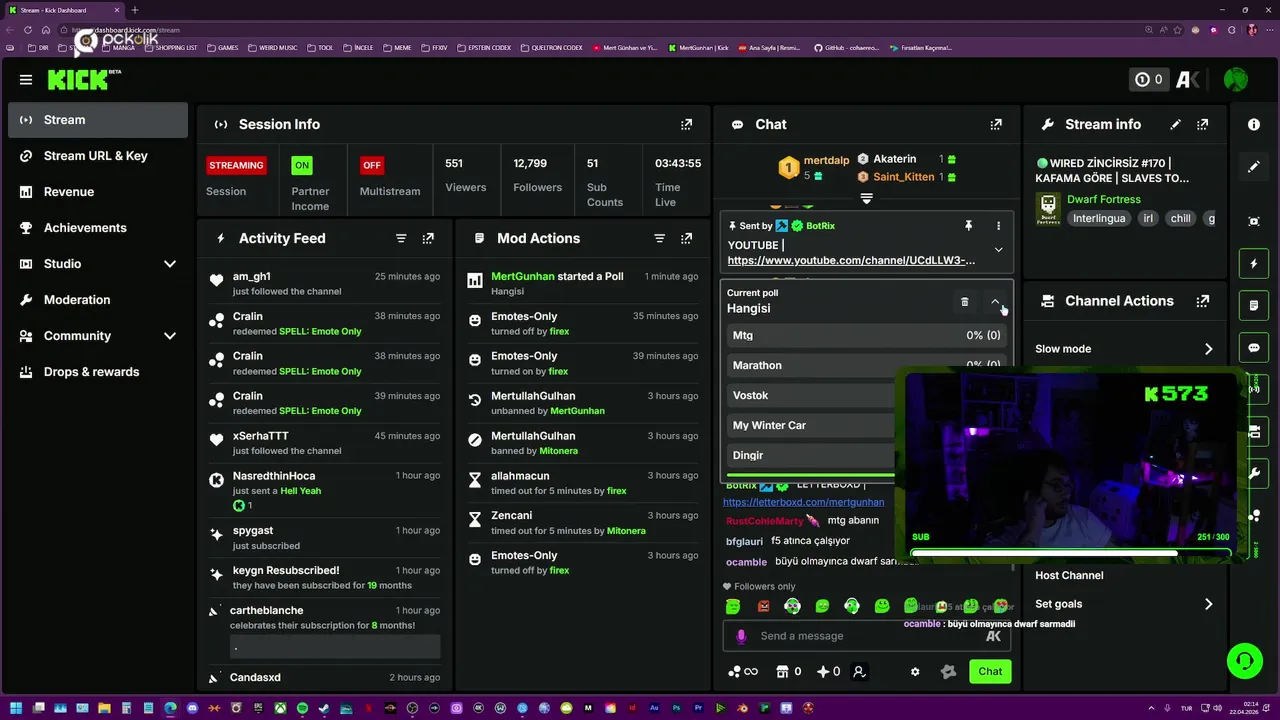1280x720 pixels.
Task: Click the lightning bolt icon in right sidebar
Action: 1254,264
